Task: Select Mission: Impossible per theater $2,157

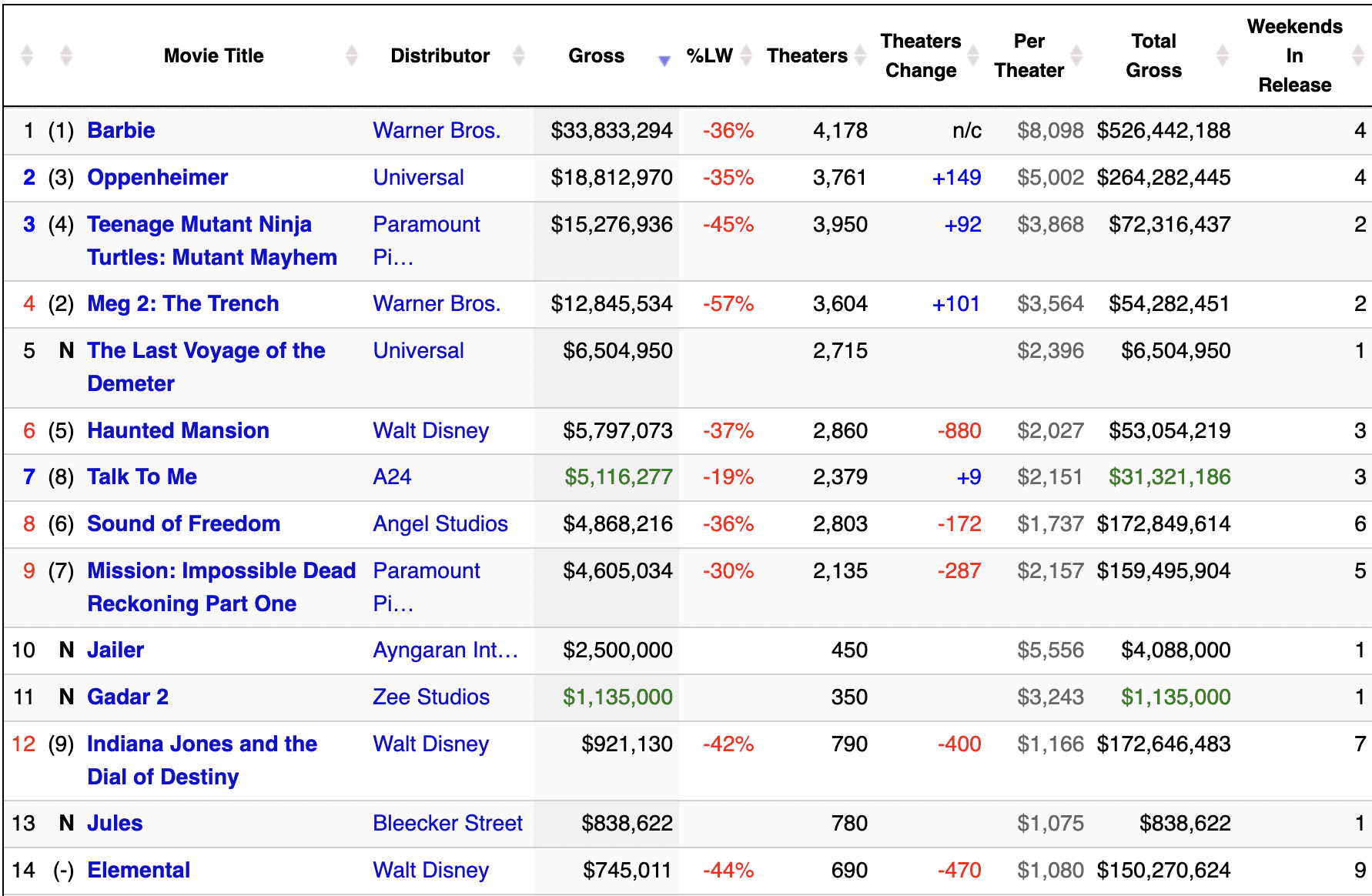Action: pos(1050,570)
